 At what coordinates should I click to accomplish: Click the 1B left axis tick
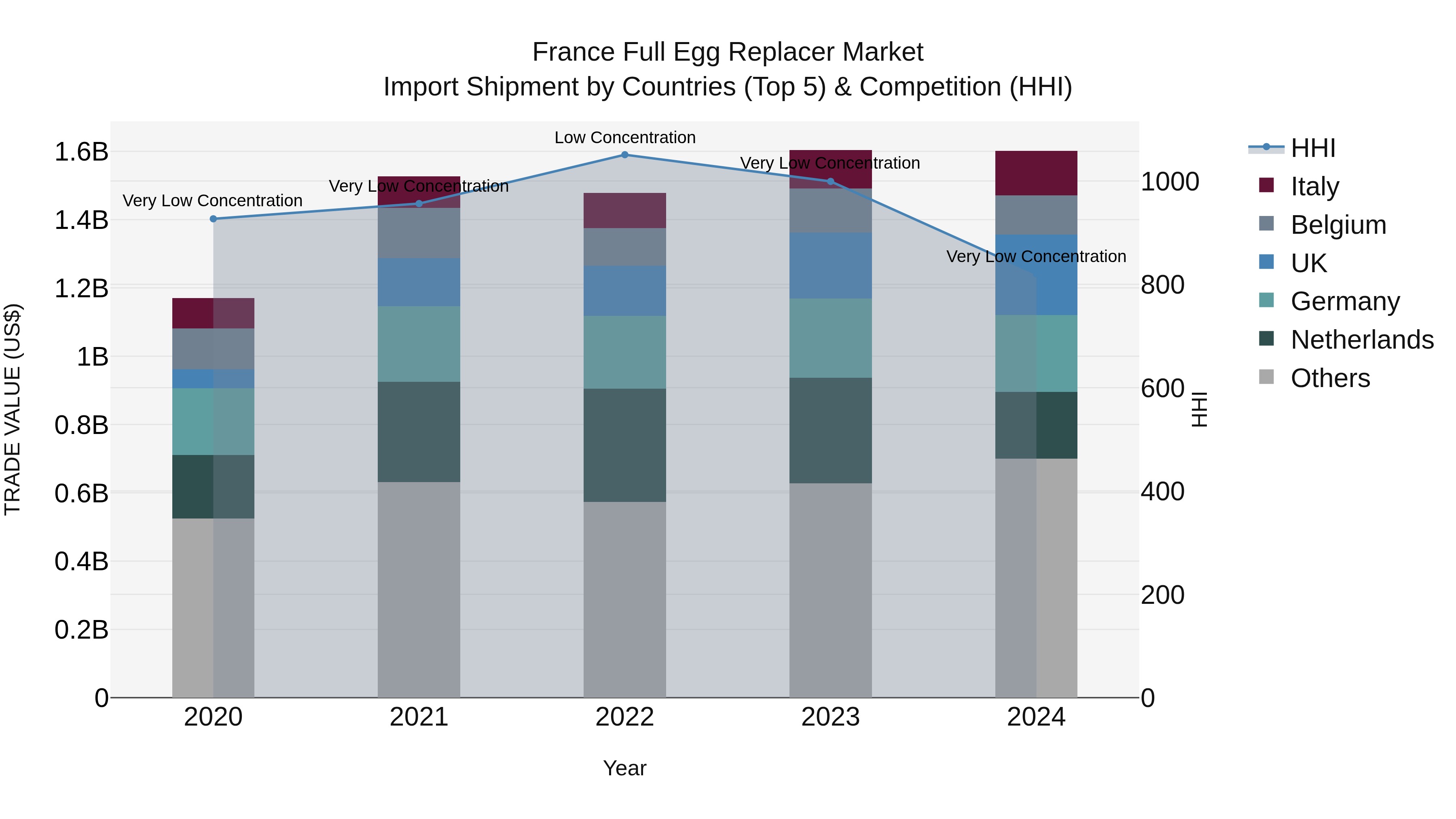coord(93,357)
